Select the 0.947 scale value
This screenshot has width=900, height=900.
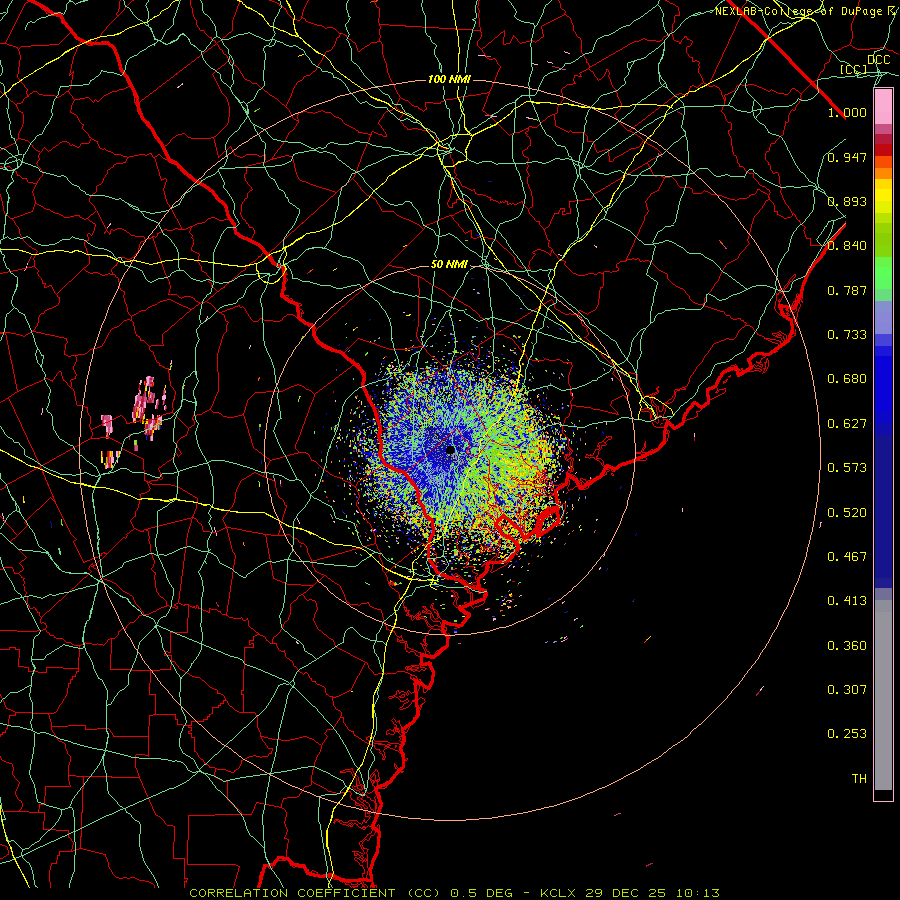point(847,157)
